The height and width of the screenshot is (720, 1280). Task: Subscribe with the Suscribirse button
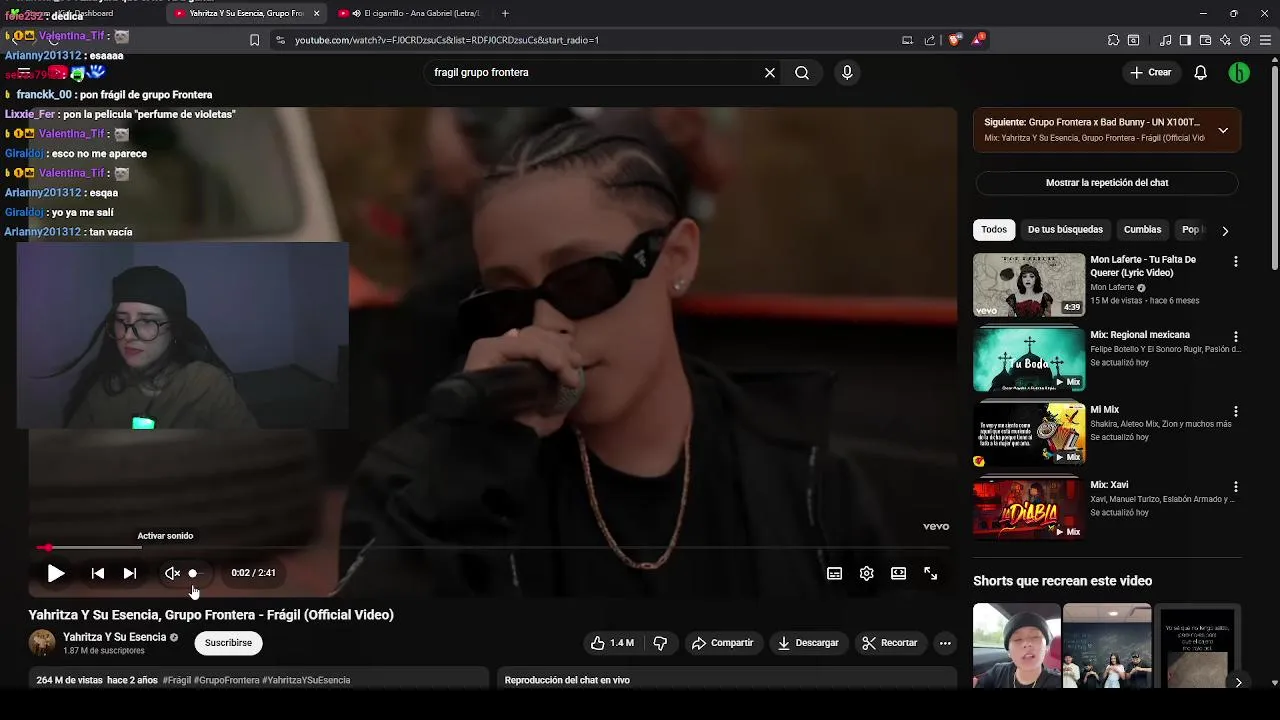tap(228, 643)
